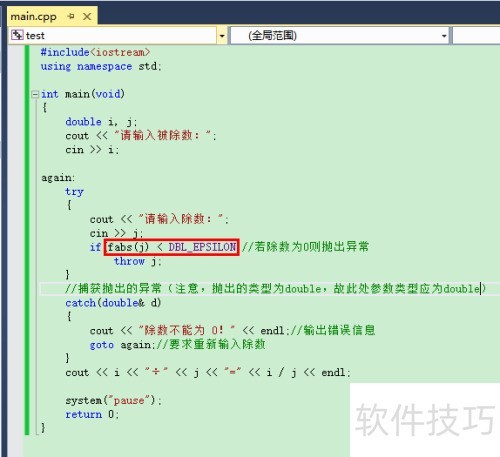Click the again: label
This screenshot has width=500, height=457.
(x=58, y=178)
